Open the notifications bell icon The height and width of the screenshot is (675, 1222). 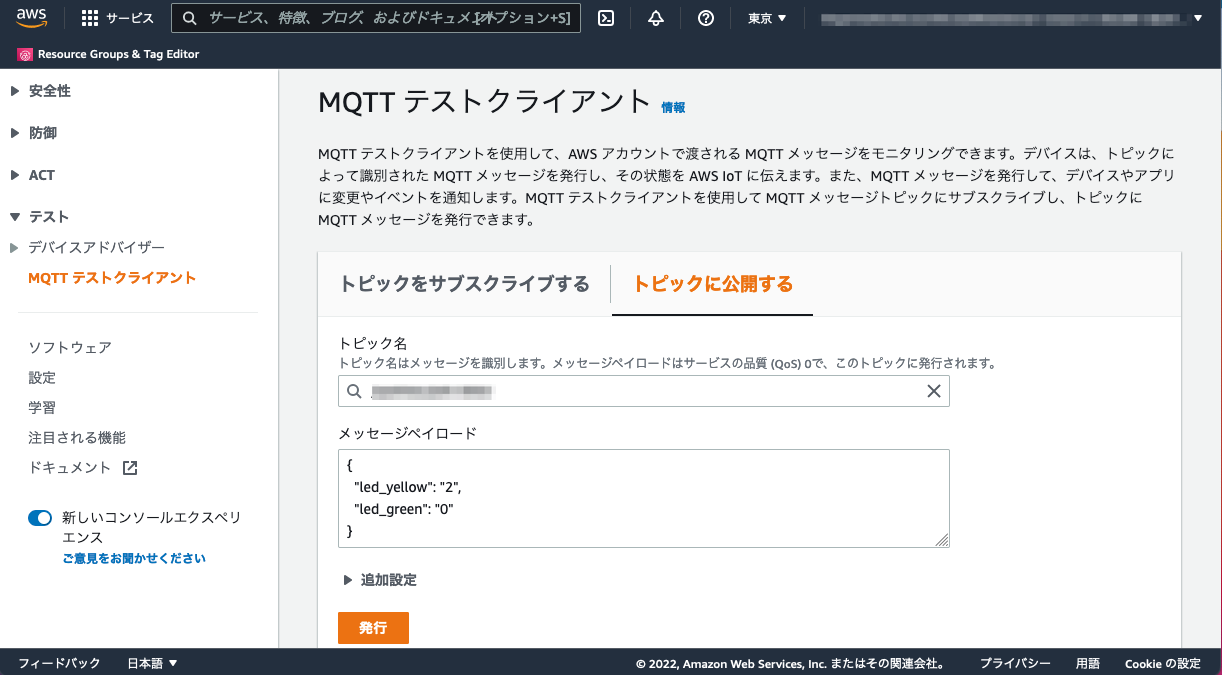[x=656, y=18]
